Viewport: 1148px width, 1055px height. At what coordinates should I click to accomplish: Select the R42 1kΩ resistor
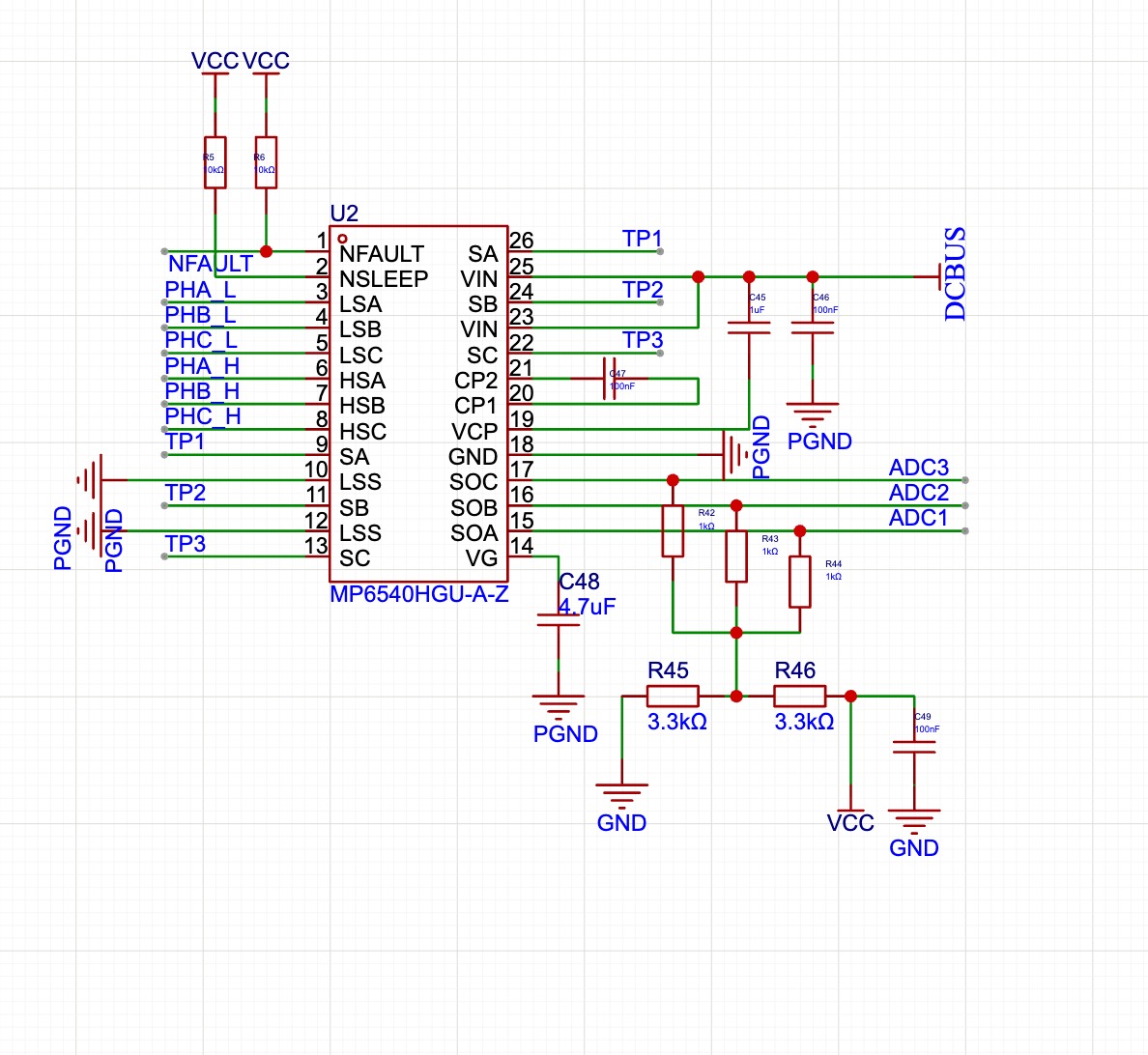point(673,531)
